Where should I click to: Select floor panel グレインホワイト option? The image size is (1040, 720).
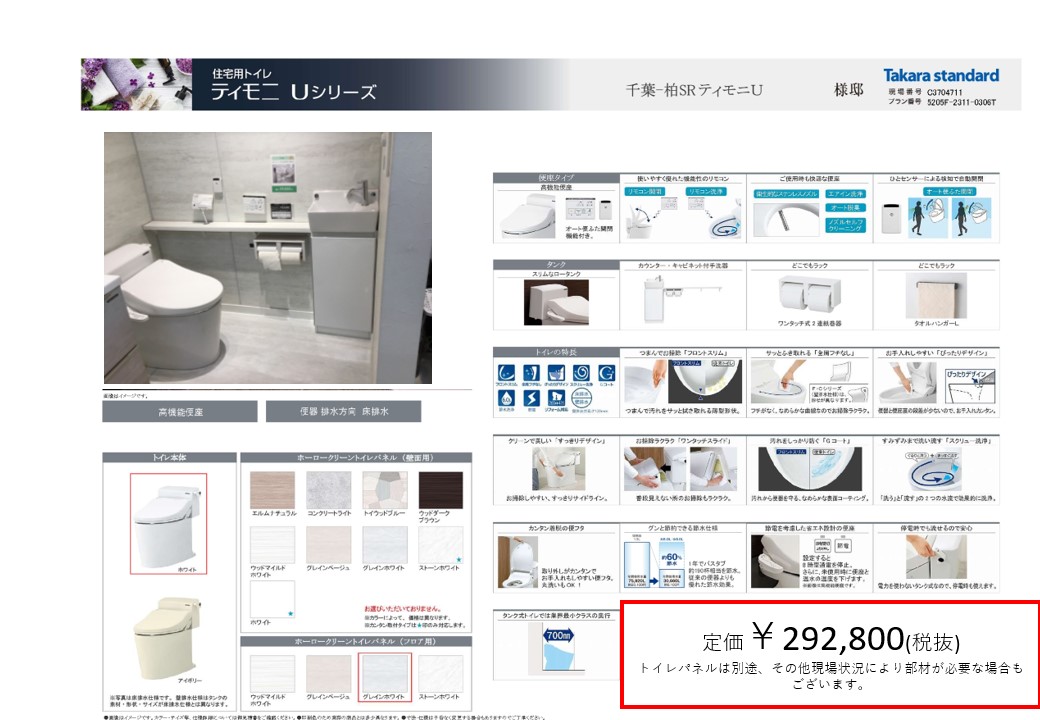coord(385,672)
